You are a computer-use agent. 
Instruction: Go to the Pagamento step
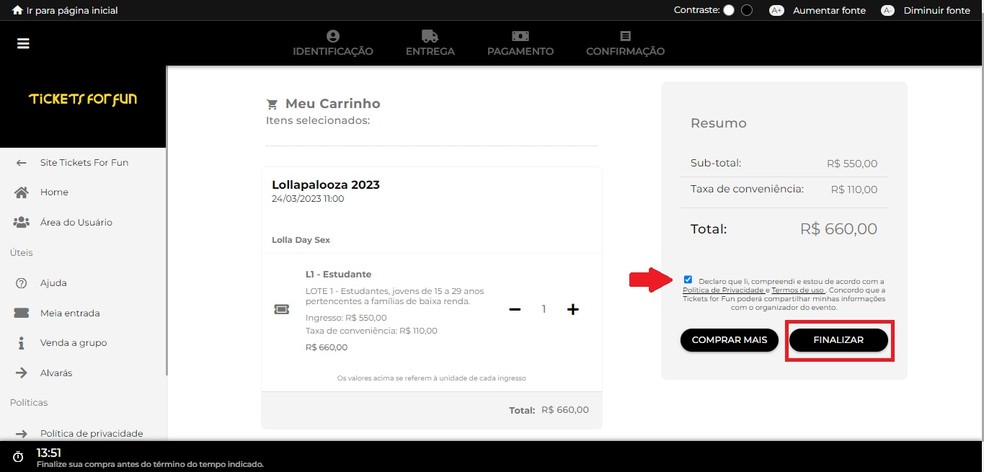(520, 43)
